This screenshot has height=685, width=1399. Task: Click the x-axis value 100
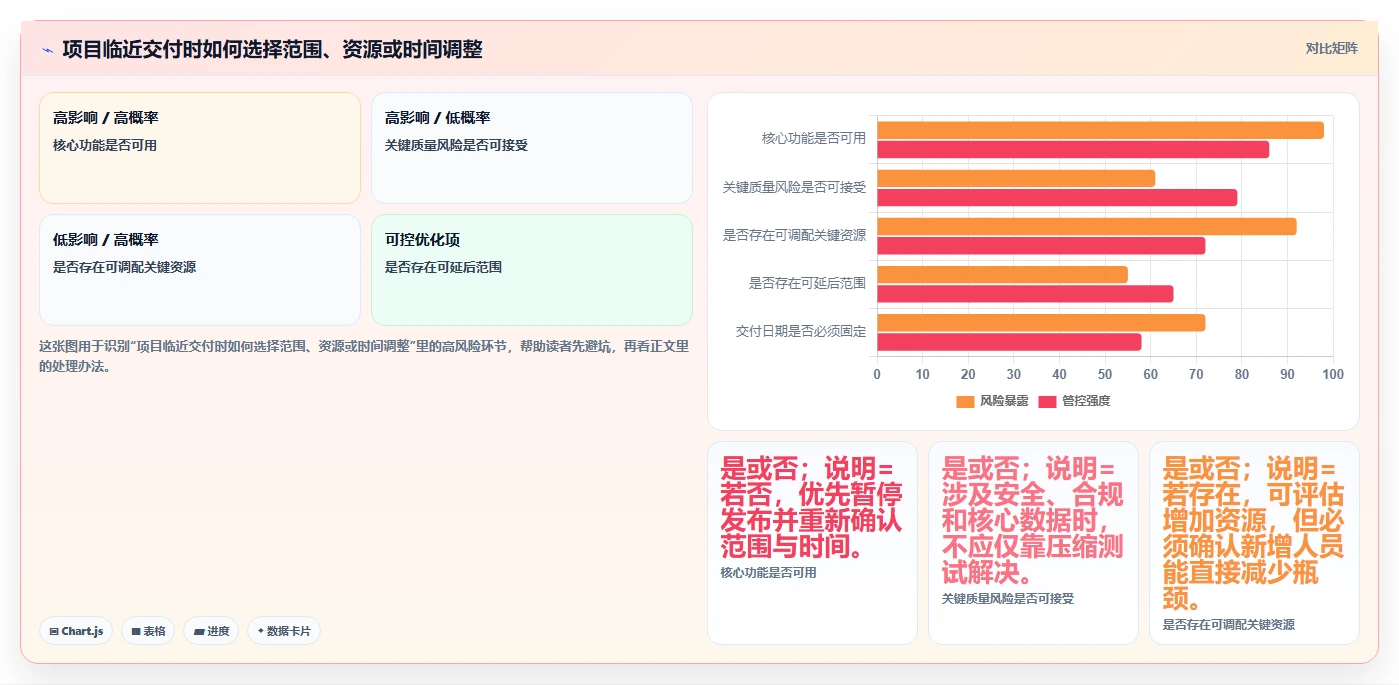click(1333, 374)
